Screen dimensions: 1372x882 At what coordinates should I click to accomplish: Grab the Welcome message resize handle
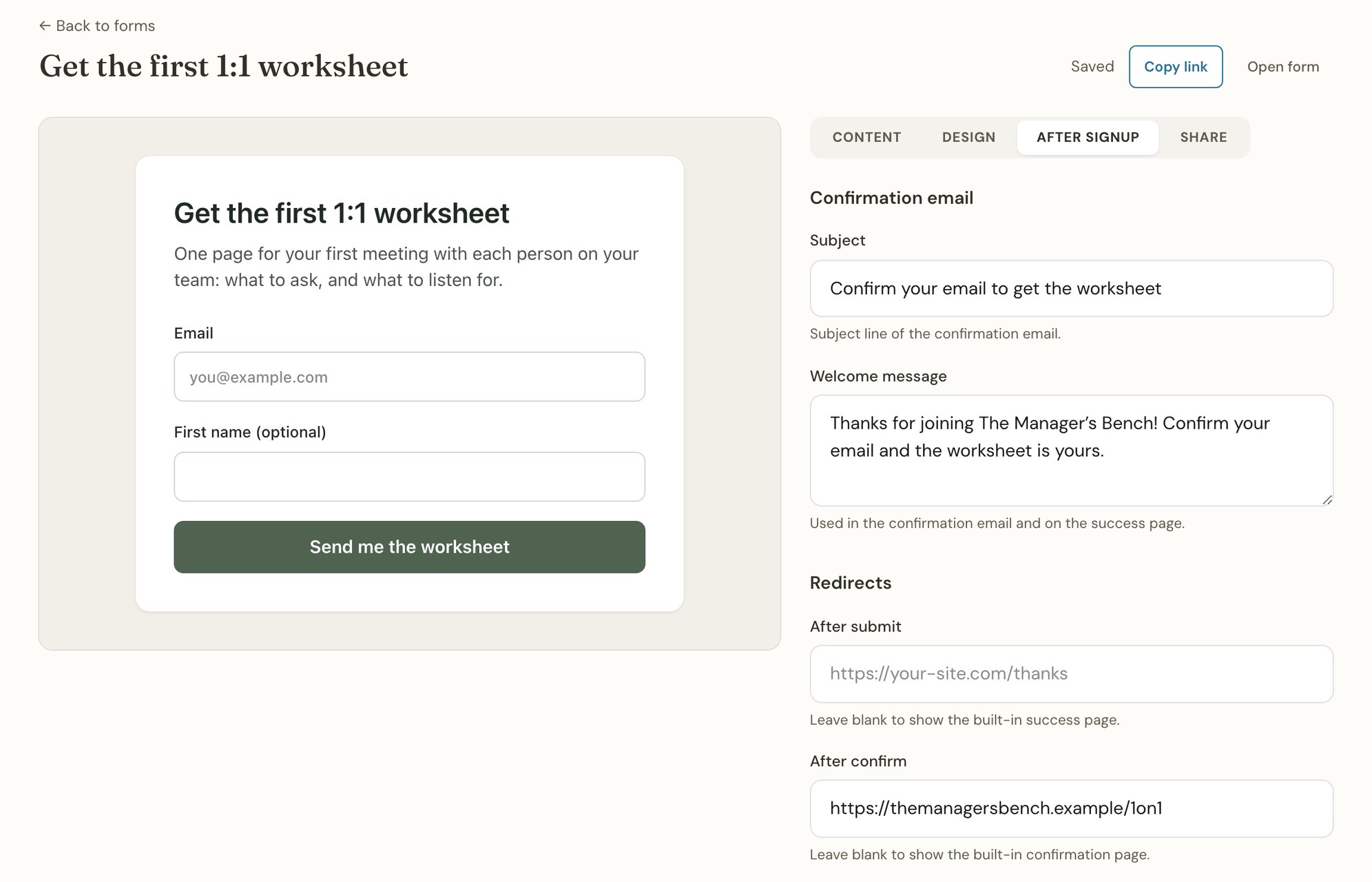[x=1327, y=500]
